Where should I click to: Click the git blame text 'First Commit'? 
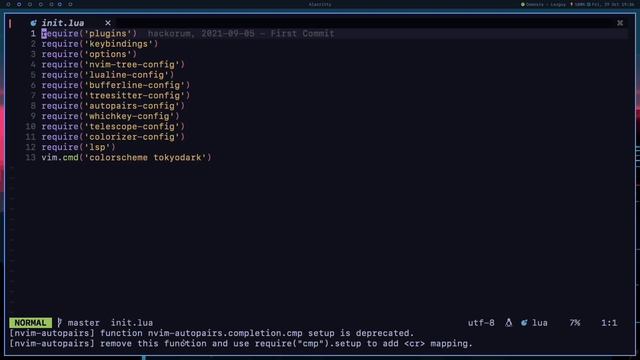click(x=302, y=33)
